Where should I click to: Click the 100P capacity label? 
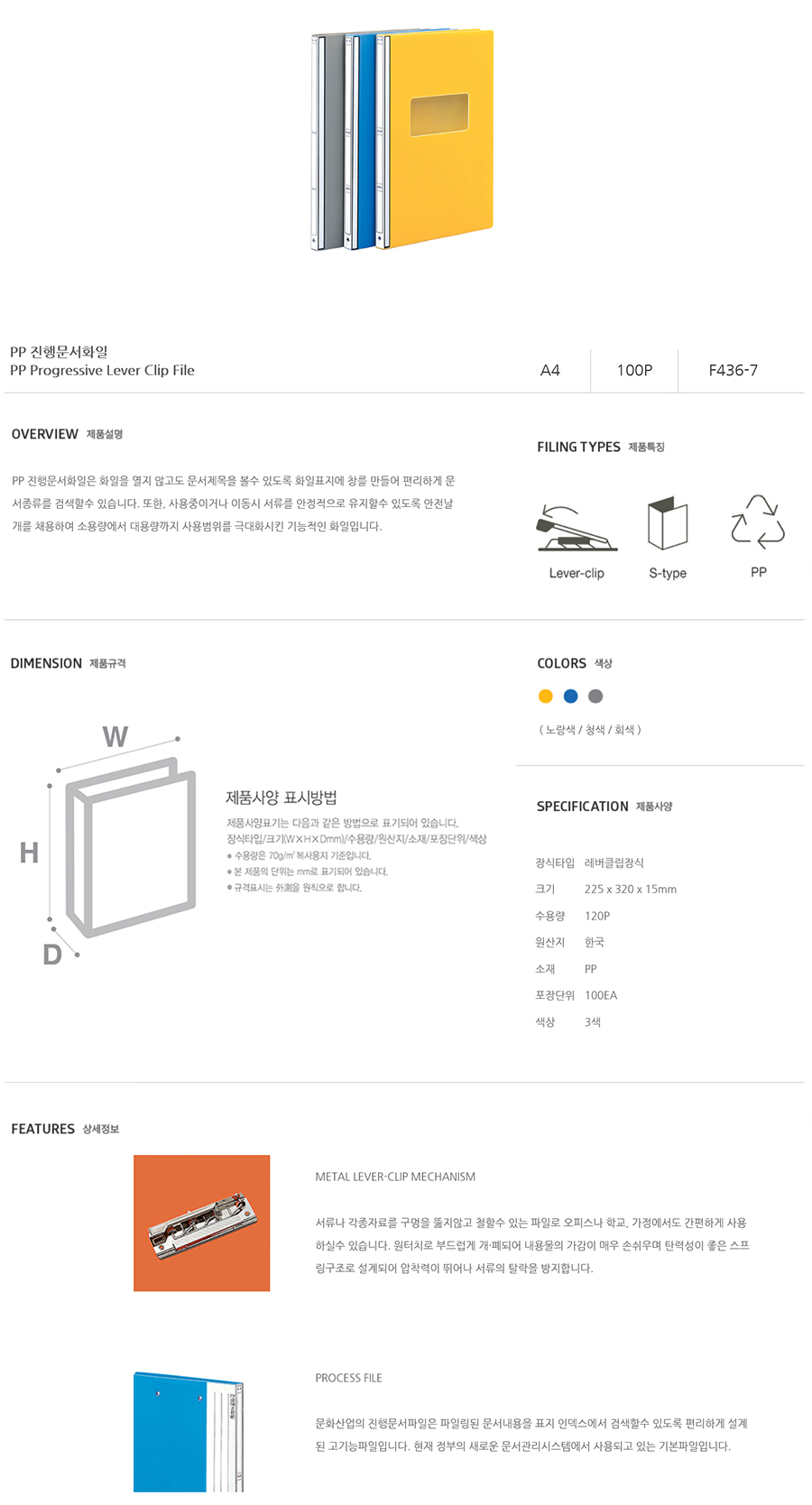[x=634, y=370]
